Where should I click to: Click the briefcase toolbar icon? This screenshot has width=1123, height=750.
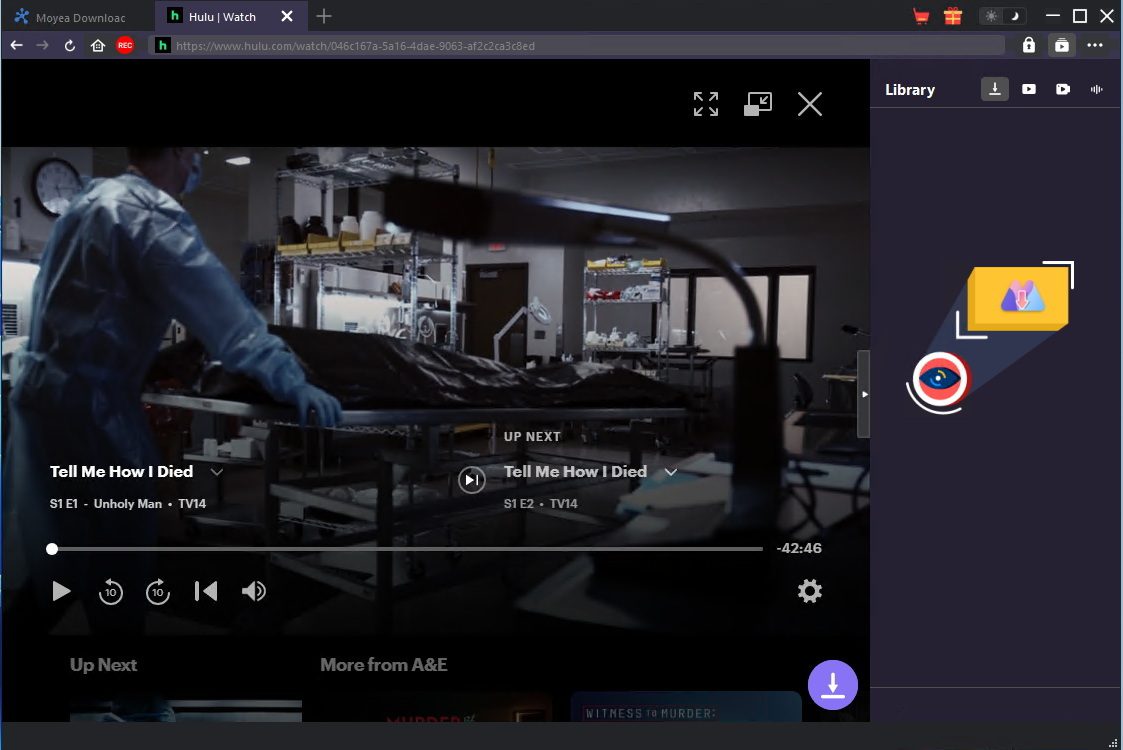click(x=1061, y=46)
